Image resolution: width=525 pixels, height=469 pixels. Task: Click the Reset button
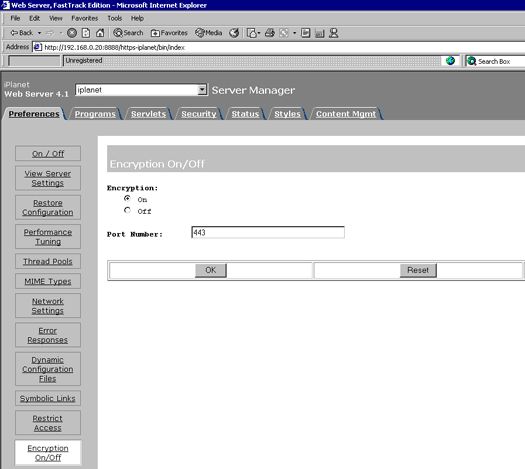418,270
